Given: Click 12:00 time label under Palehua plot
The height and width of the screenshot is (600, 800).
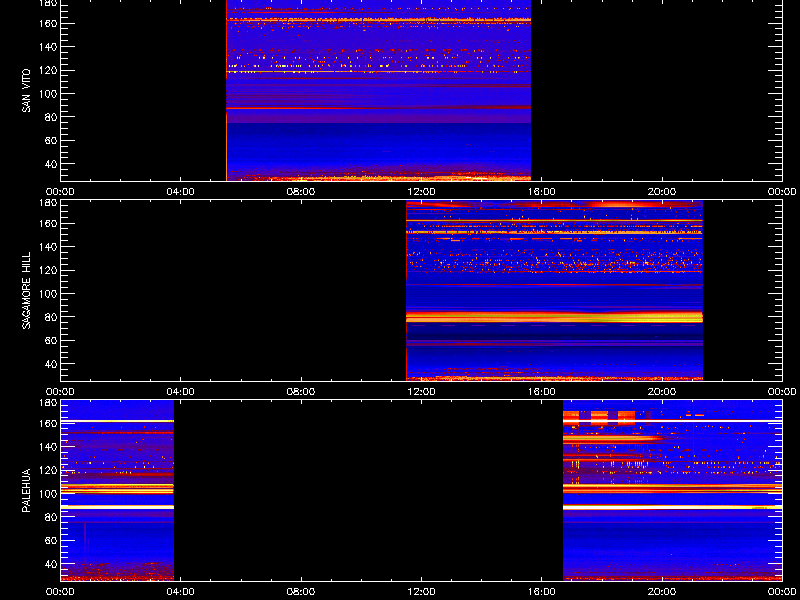Looking at the screenshot, I should click(x=421, y=592).
